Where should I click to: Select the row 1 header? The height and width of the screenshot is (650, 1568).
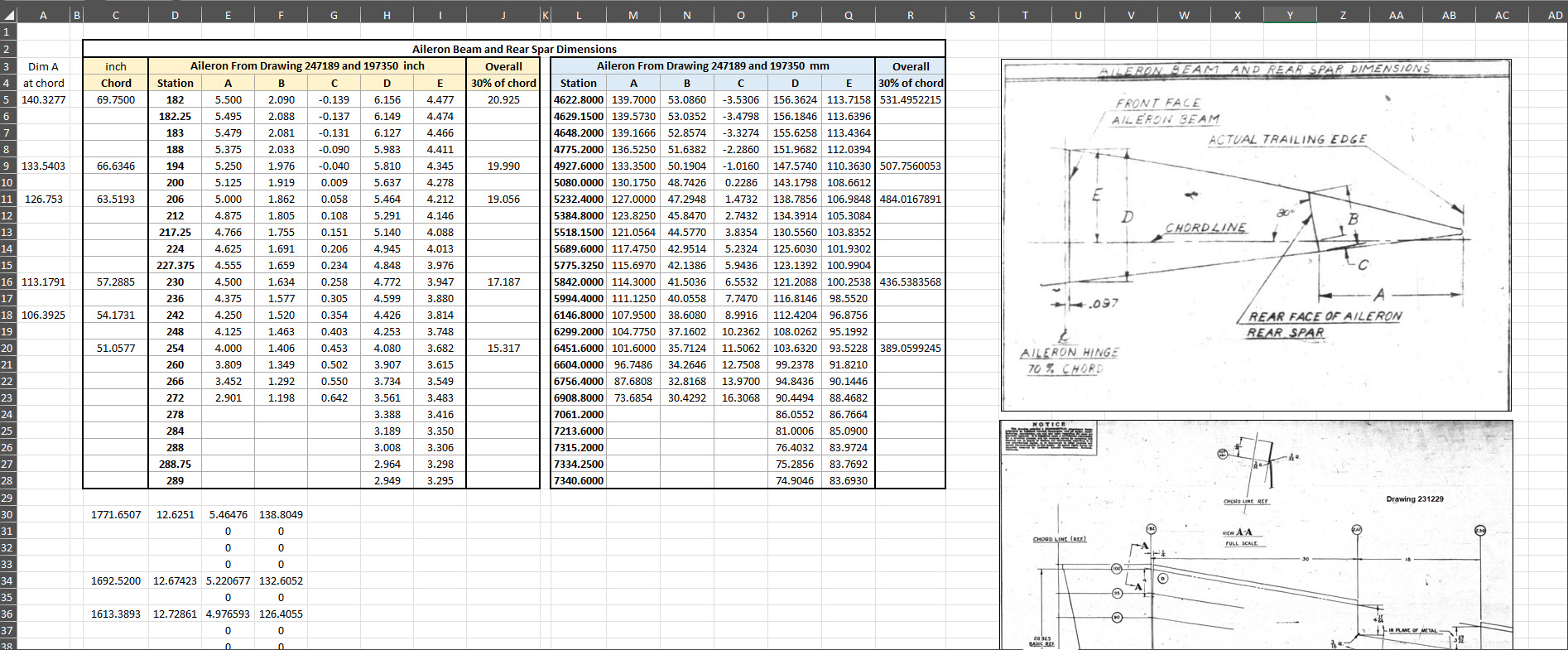pos(7,31)
